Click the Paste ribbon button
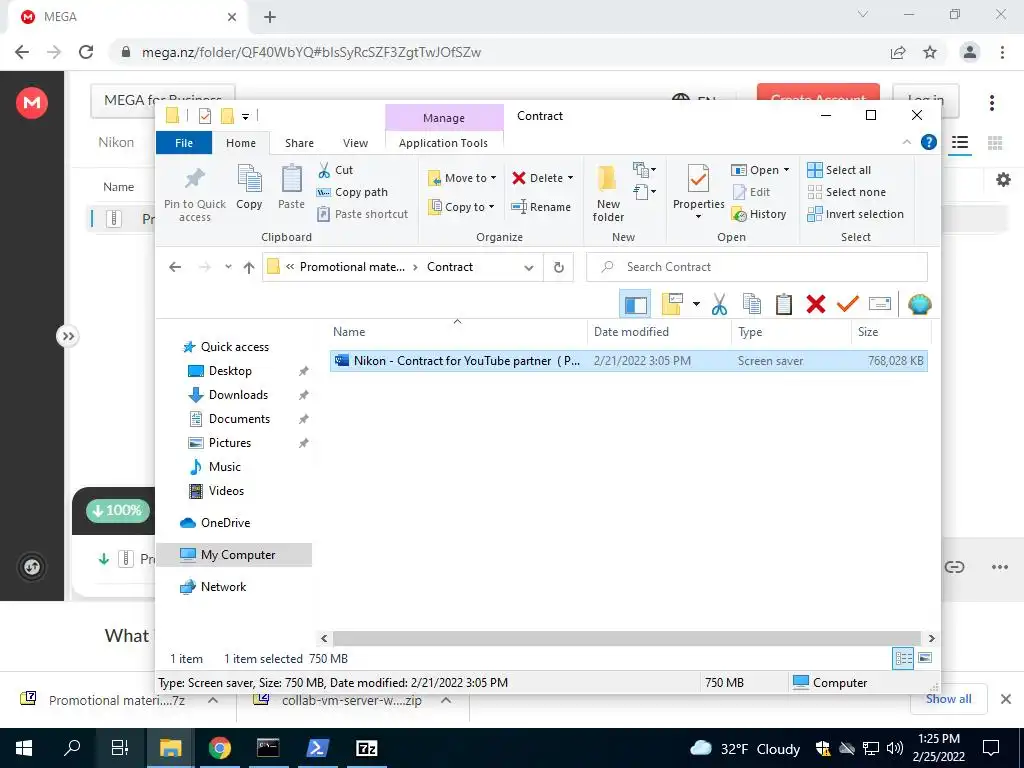The width and height of the screenshot is (1024, 768). click(291, 187)
